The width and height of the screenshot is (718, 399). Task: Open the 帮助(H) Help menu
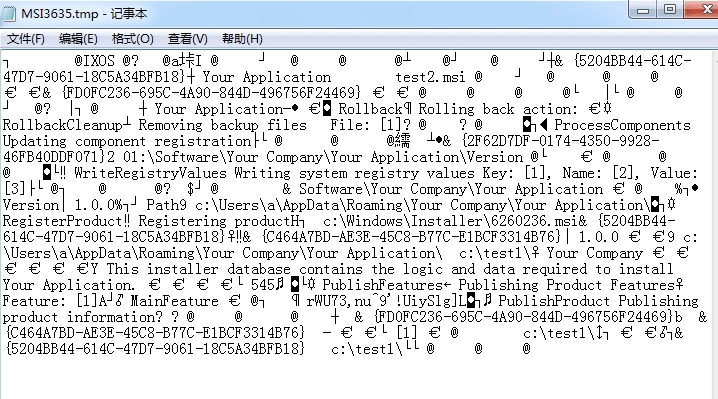[242, 39]
